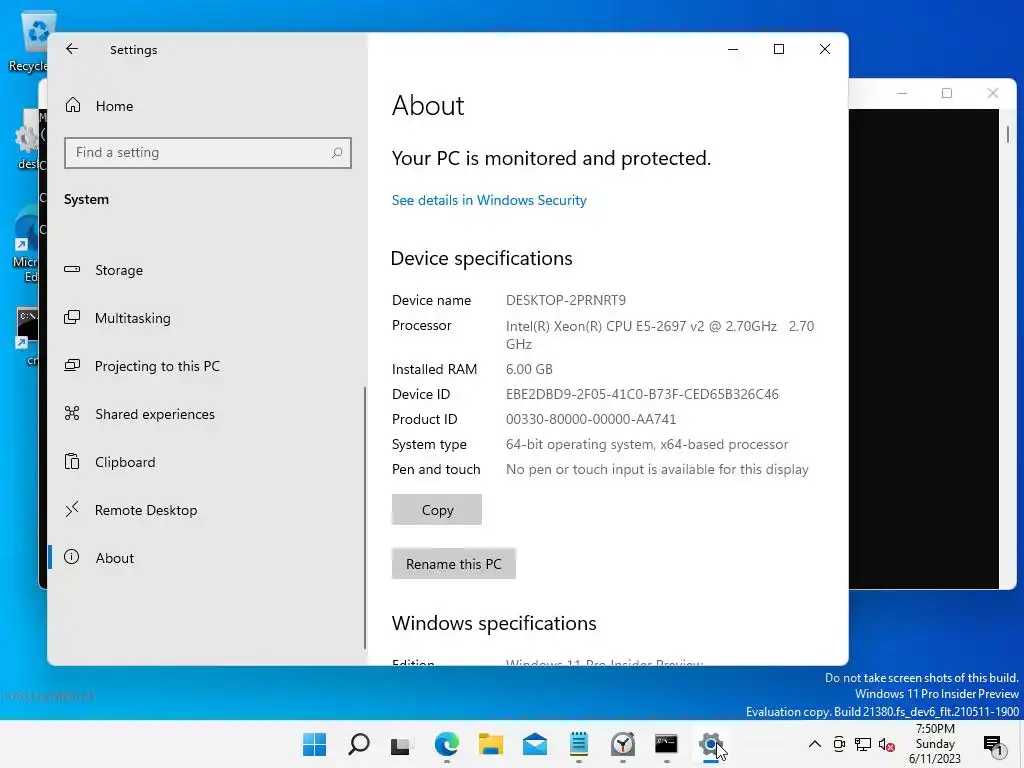Viewport: 1024px width, 768px height.
Task: Open Task View on taskbar
Action: tap(402, 744)
